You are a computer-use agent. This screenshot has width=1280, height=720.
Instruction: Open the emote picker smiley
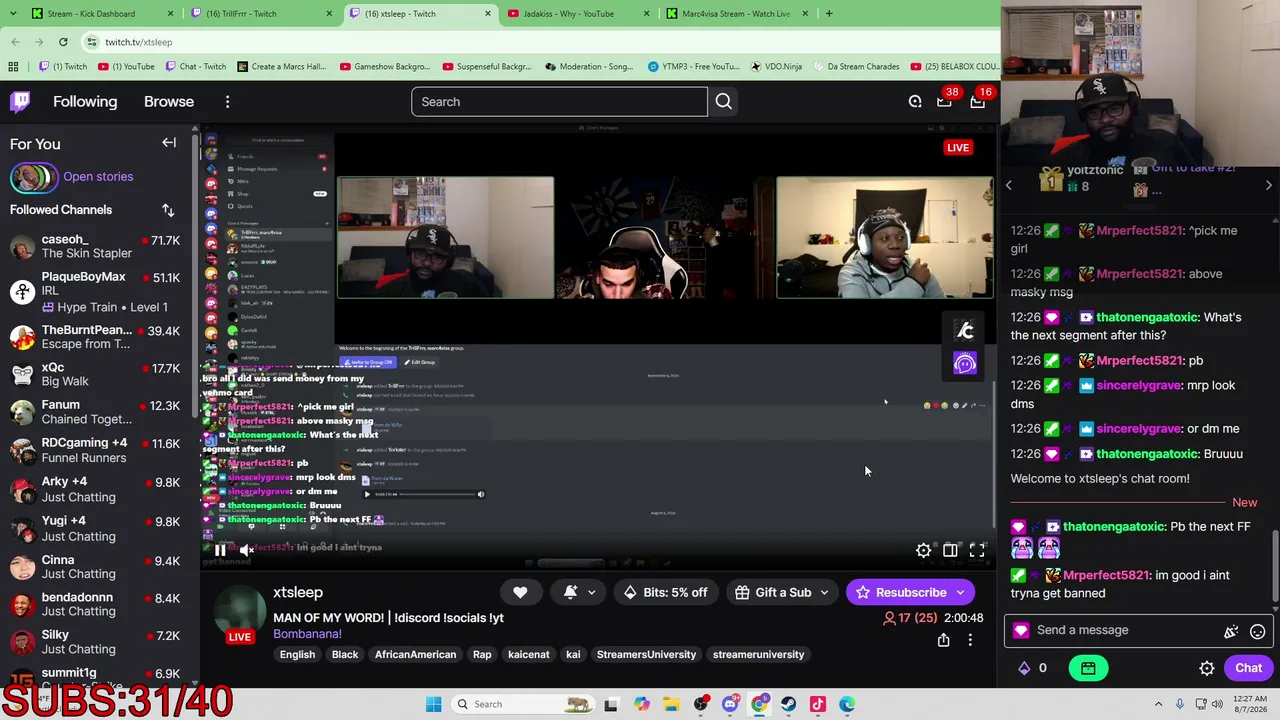[x=1257, y=631]
